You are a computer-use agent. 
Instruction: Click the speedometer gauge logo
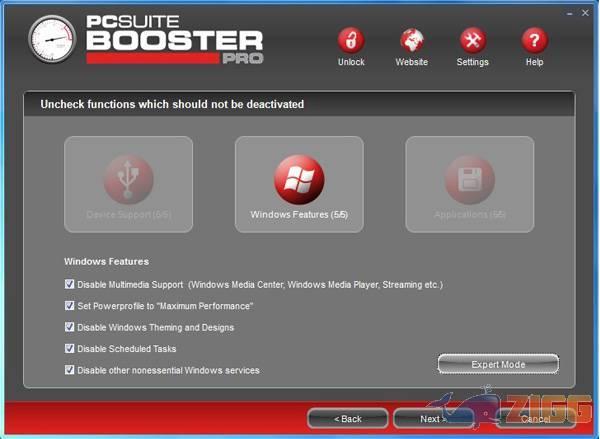pyautogui.click(x=52, y=39)
